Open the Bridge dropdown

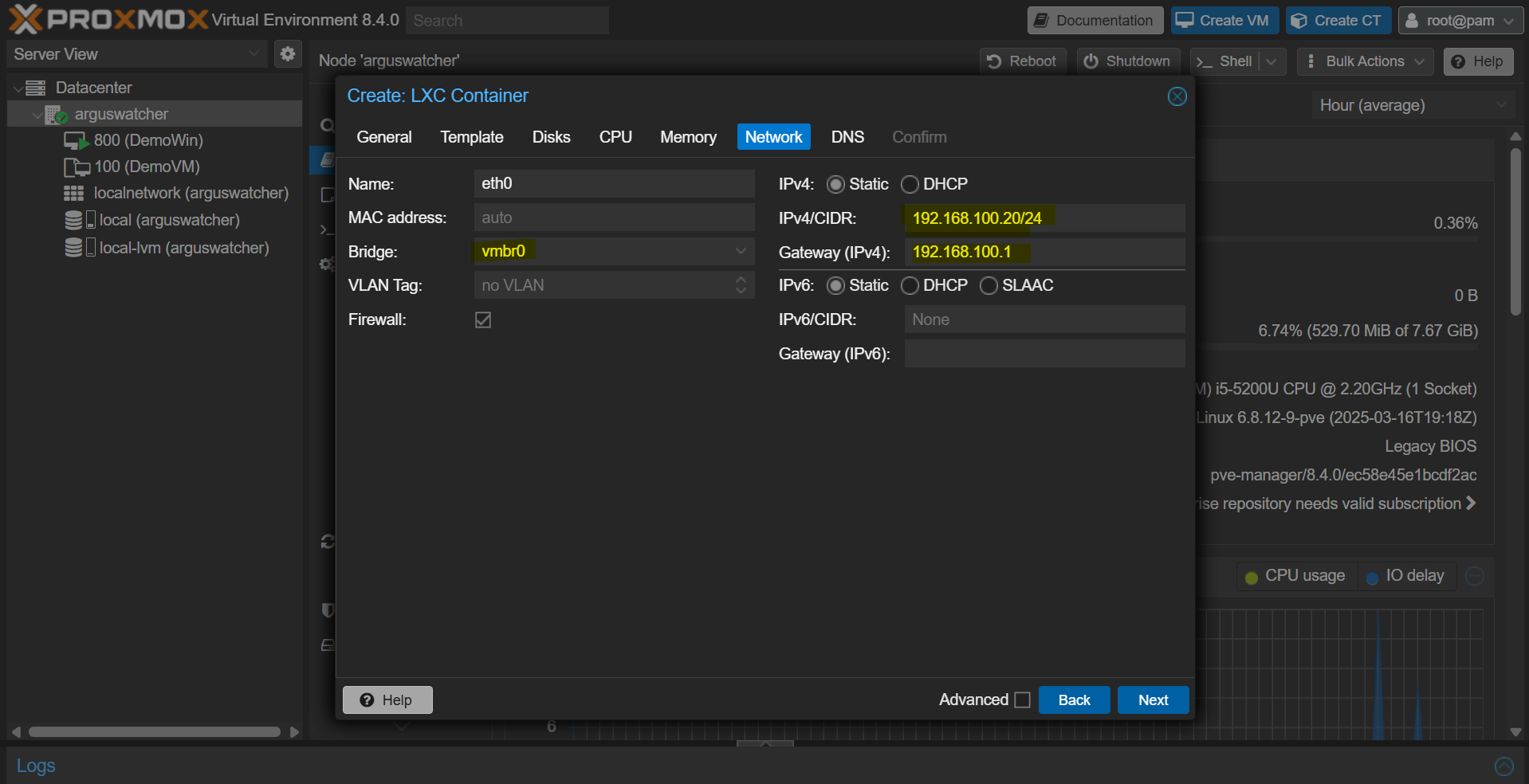click(741, 252)
